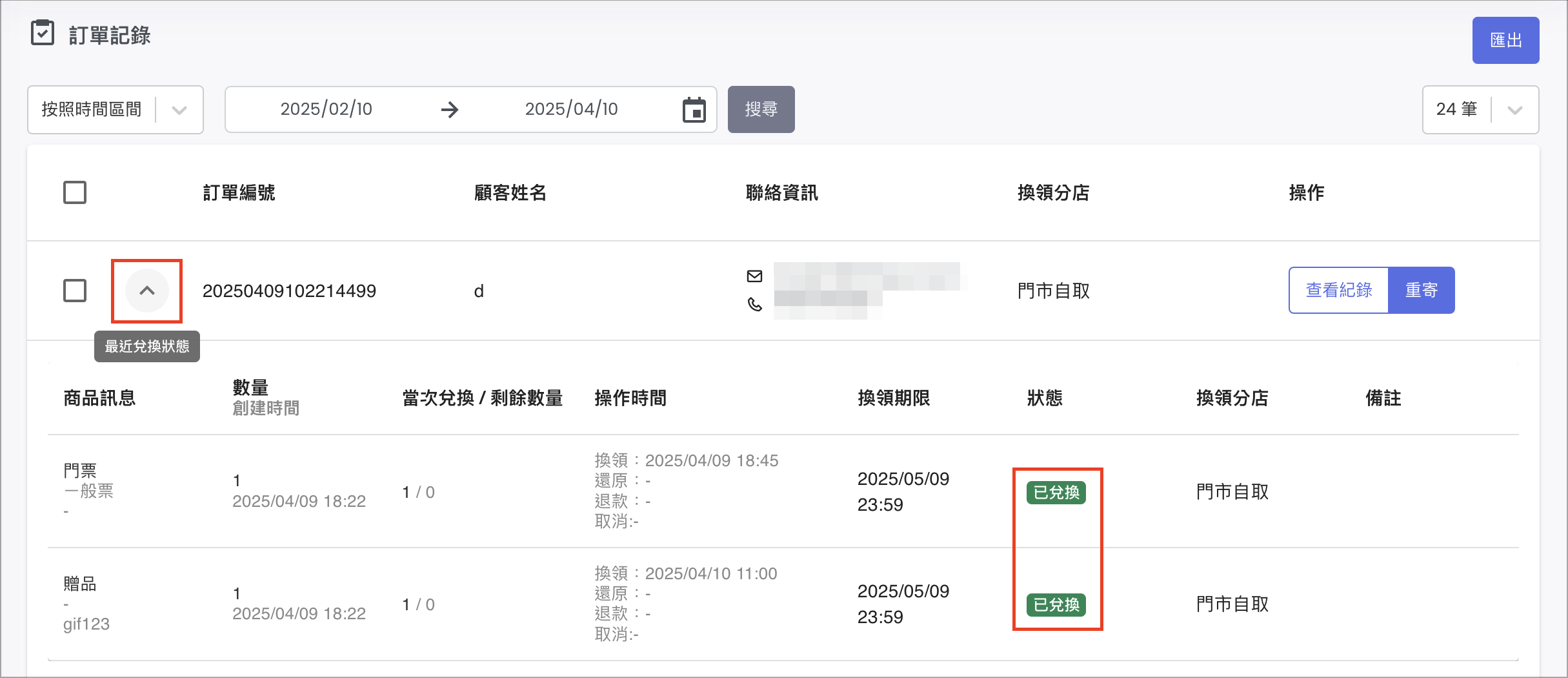Click the 操作 column header
Screen dimensions: 1568x678
pyautogui.click(x=1307, y=192)
